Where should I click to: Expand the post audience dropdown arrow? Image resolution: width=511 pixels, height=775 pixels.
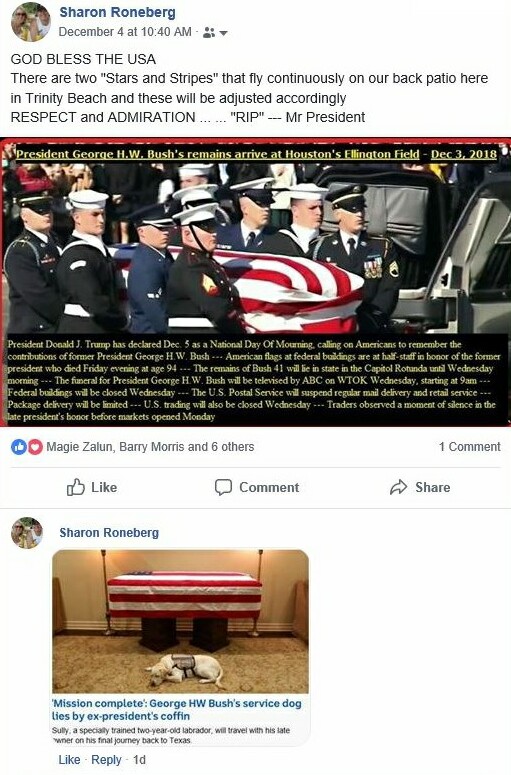click(223, 33)
